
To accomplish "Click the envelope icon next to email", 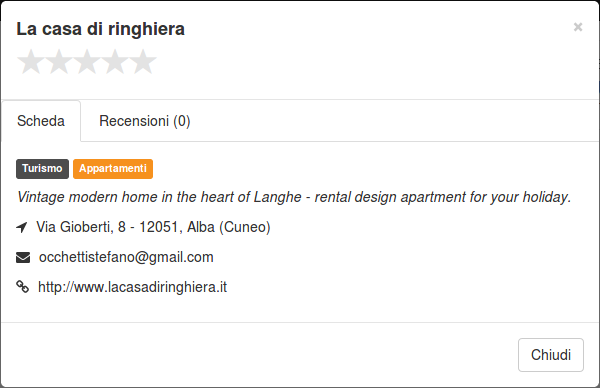I will [23, 258].
